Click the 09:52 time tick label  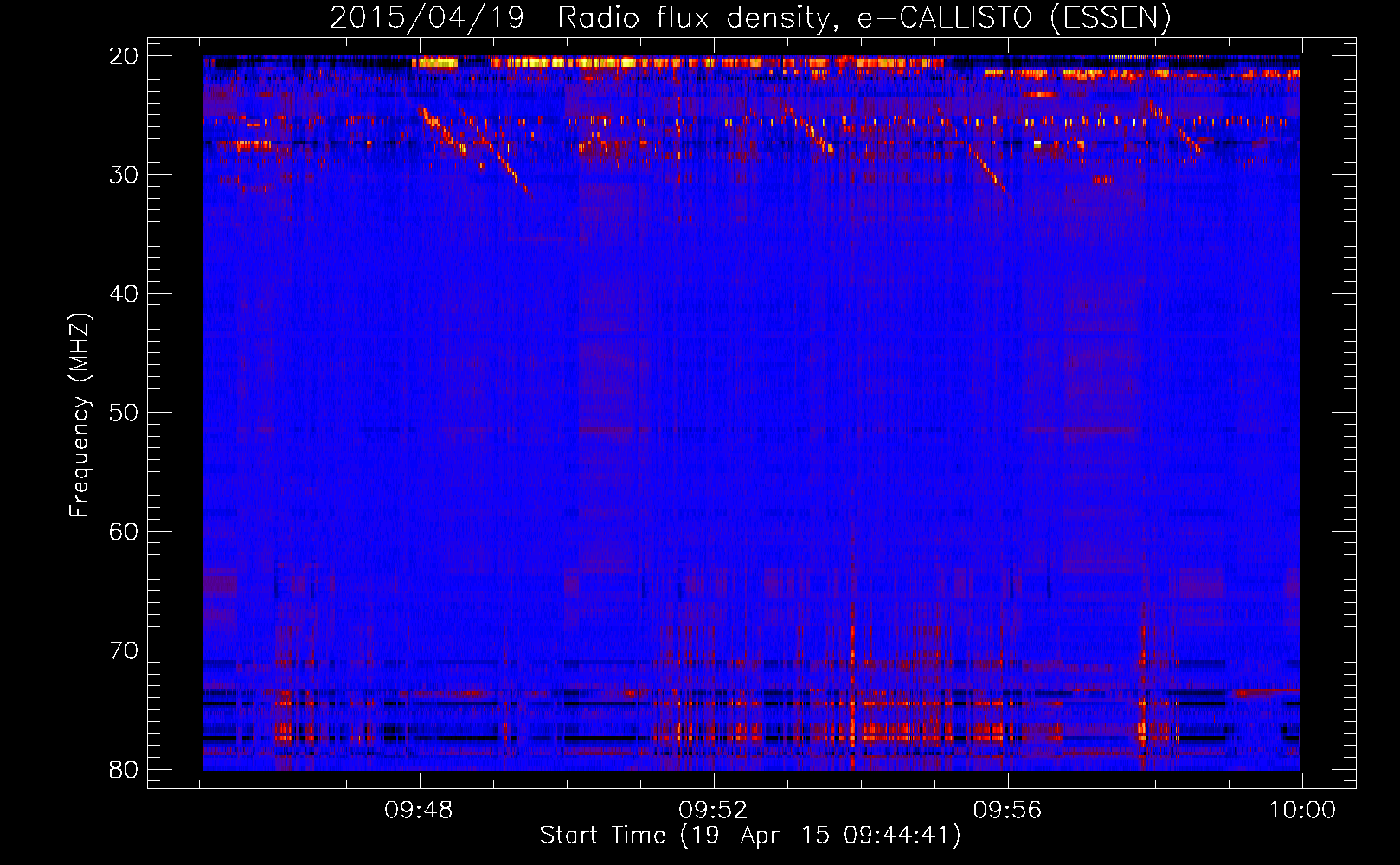coord(713,811)
